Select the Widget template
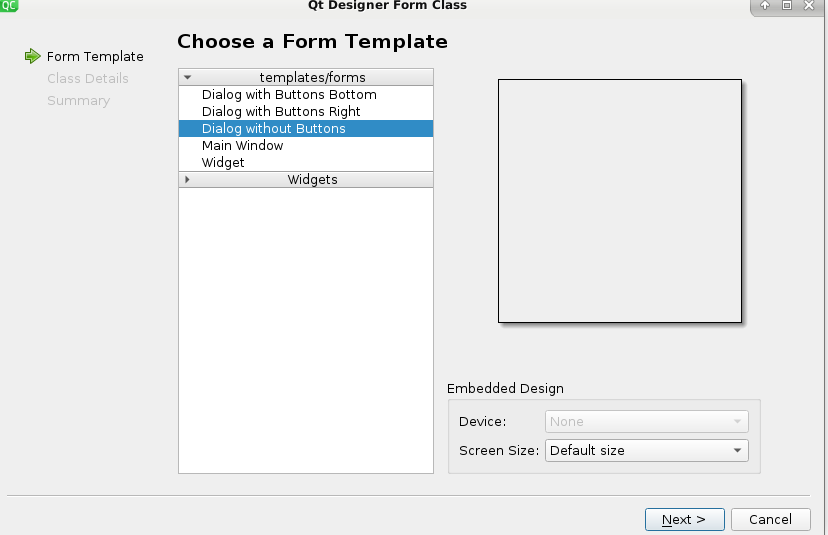Image resolution: width=828 pixels, height=535 pixels. click(x=306, y=162)
